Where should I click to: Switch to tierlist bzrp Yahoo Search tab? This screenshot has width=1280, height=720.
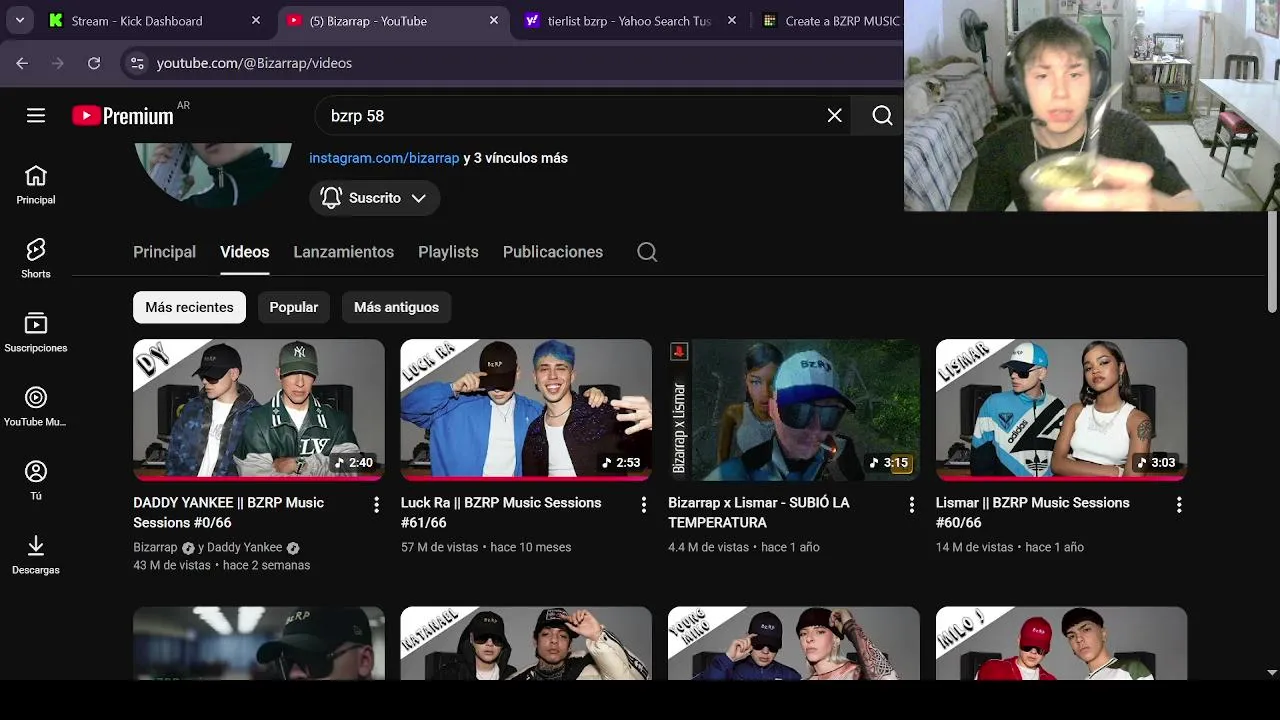coord(629,20)
